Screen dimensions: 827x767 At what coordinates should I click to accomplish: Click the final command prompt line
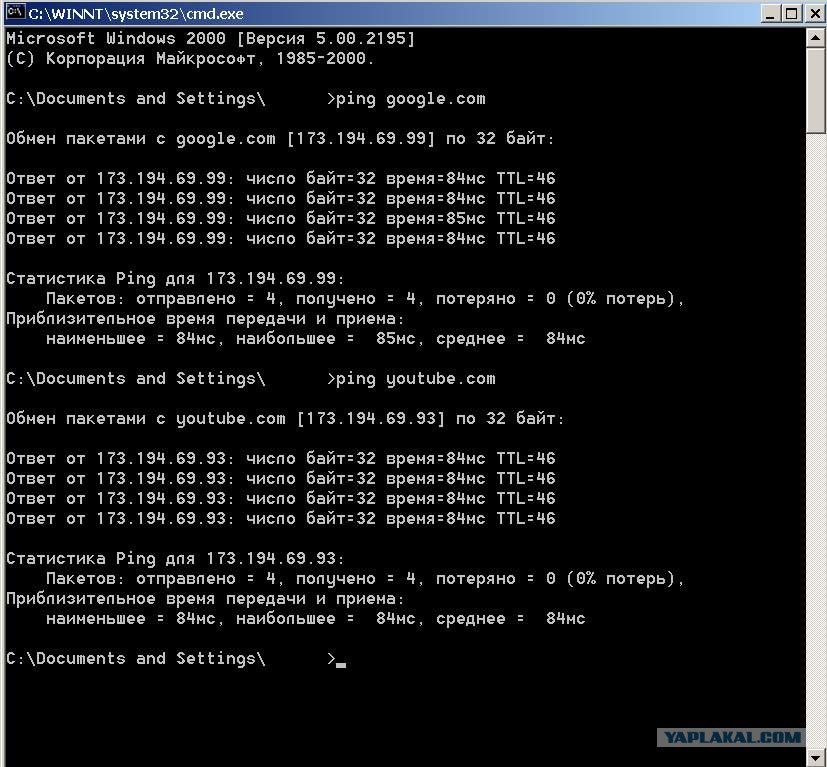coord(176,659)
